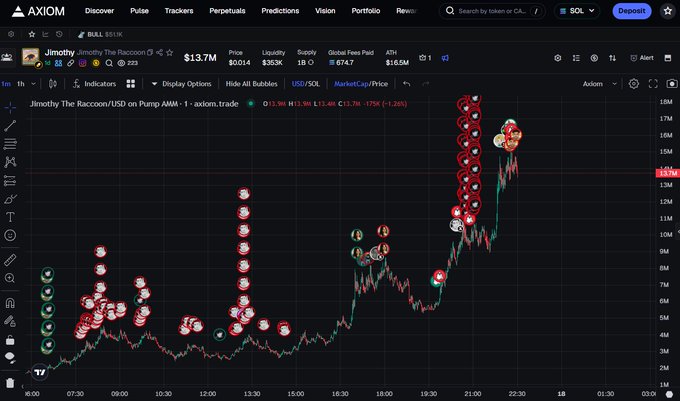Share the Jimothy token
680x401 pixels.
(x=160, y=52)
